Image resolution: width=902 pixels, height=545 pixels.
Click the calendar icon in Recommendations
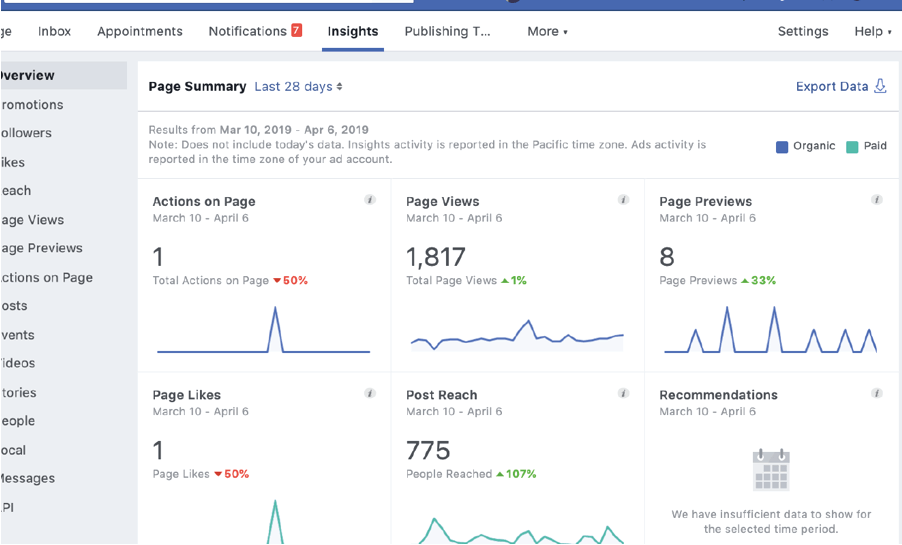pyautogui.click(x=771, y=470)
